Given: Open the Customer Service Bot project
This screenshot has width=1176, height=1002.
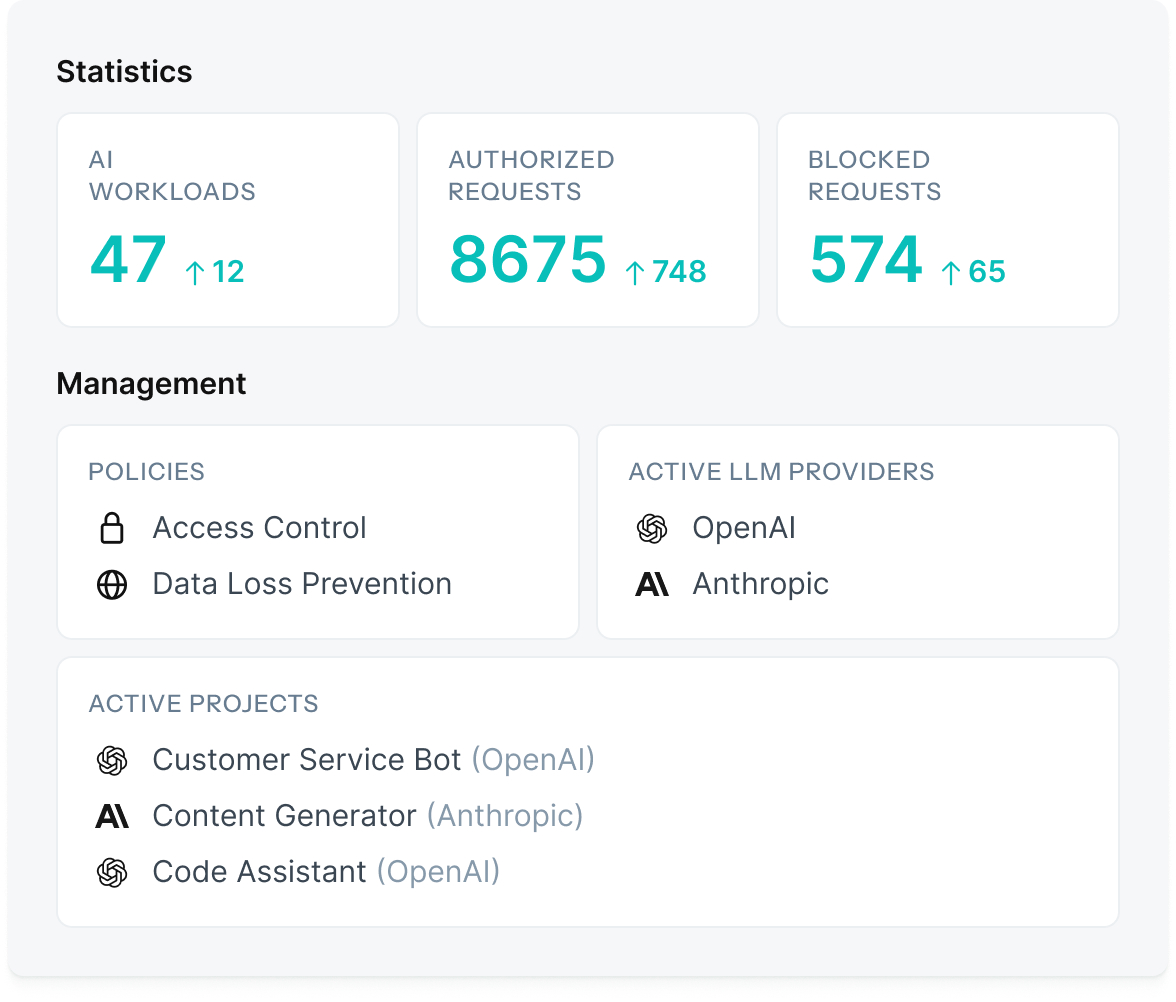Looking at the screenshot, I should click(x=306, y=760).
